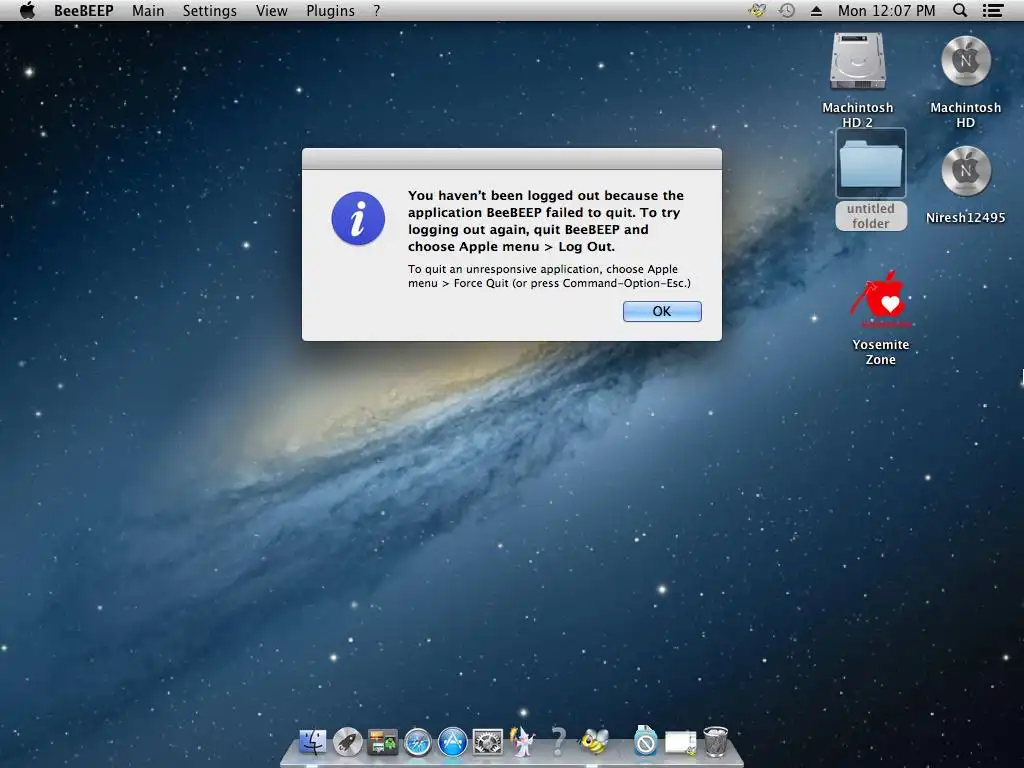Open the Plugins menu
Screen dimensions: 1024x768
click(330, 10)
